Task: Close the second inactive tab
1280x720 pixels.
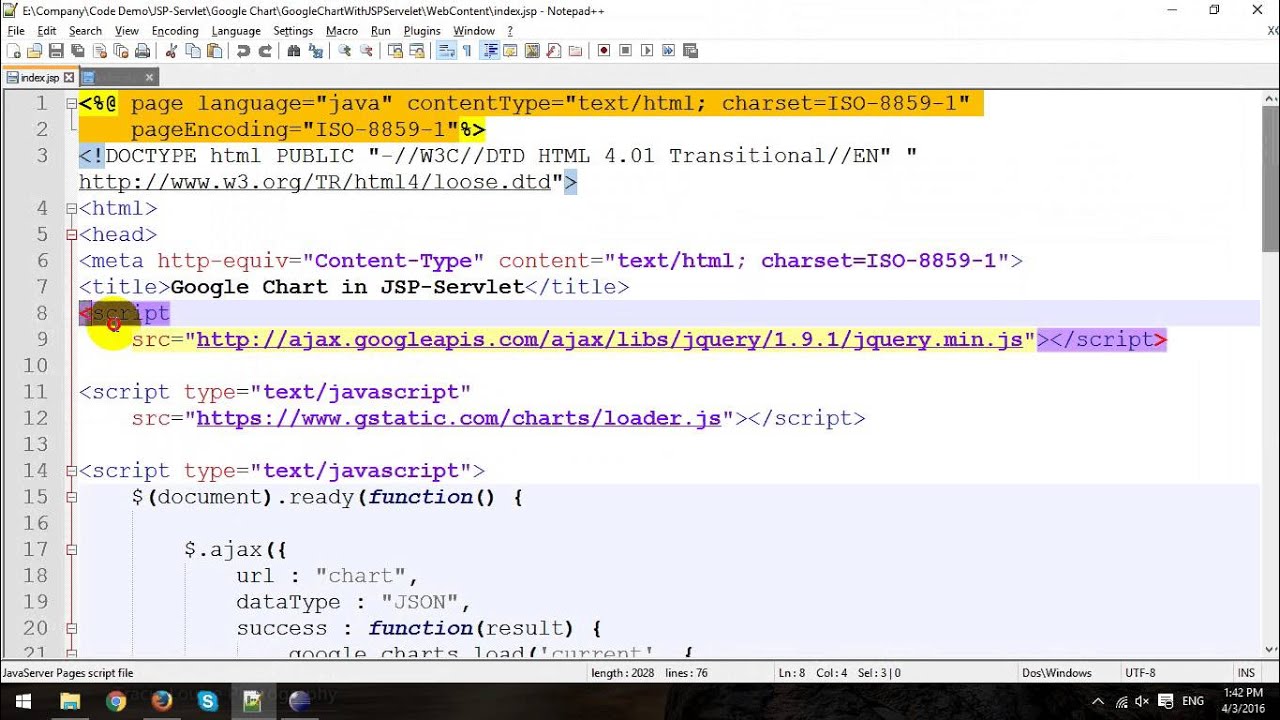Action: (x=149, y=77)
